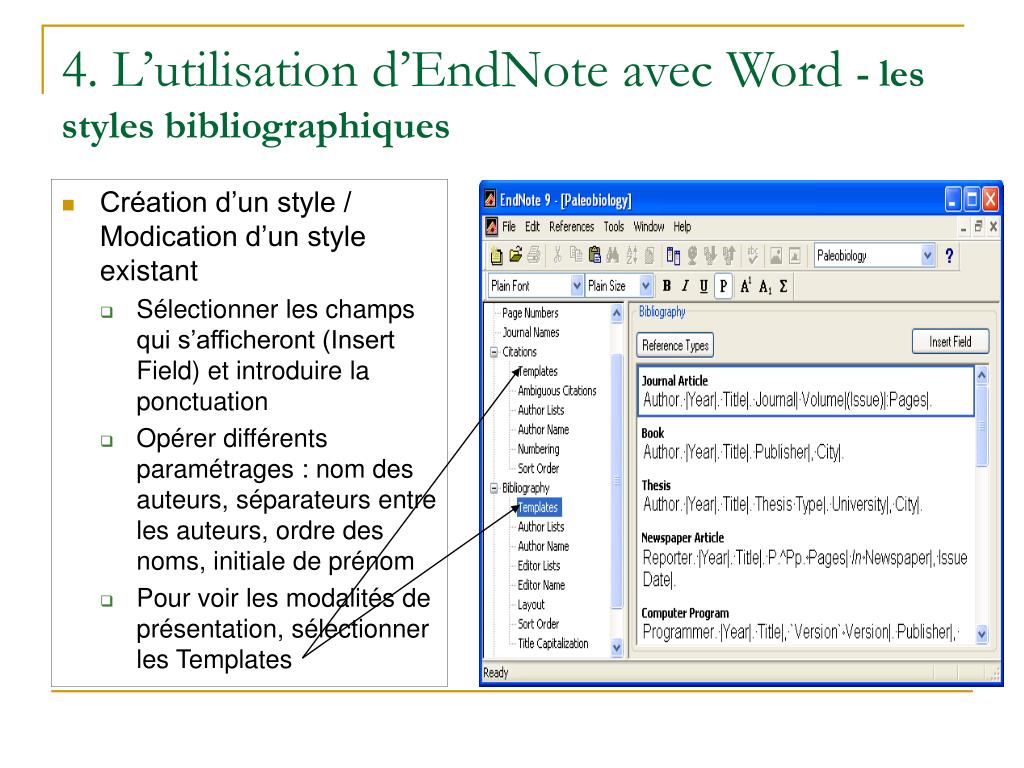
Task: Apply Underline formatting
Action: point(703,286)
